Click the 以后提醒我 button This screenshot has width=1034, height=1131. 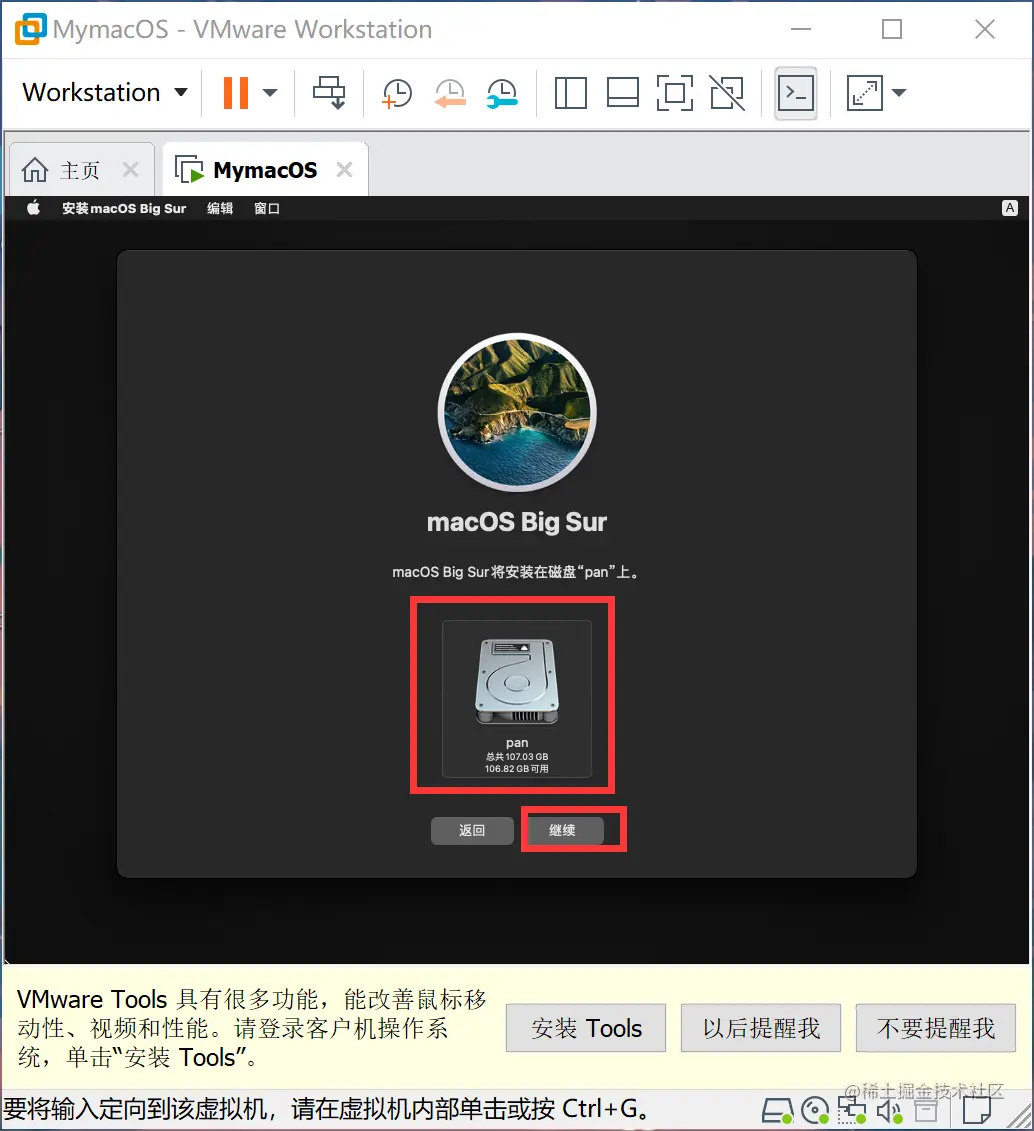click(x=761, y=1028)
